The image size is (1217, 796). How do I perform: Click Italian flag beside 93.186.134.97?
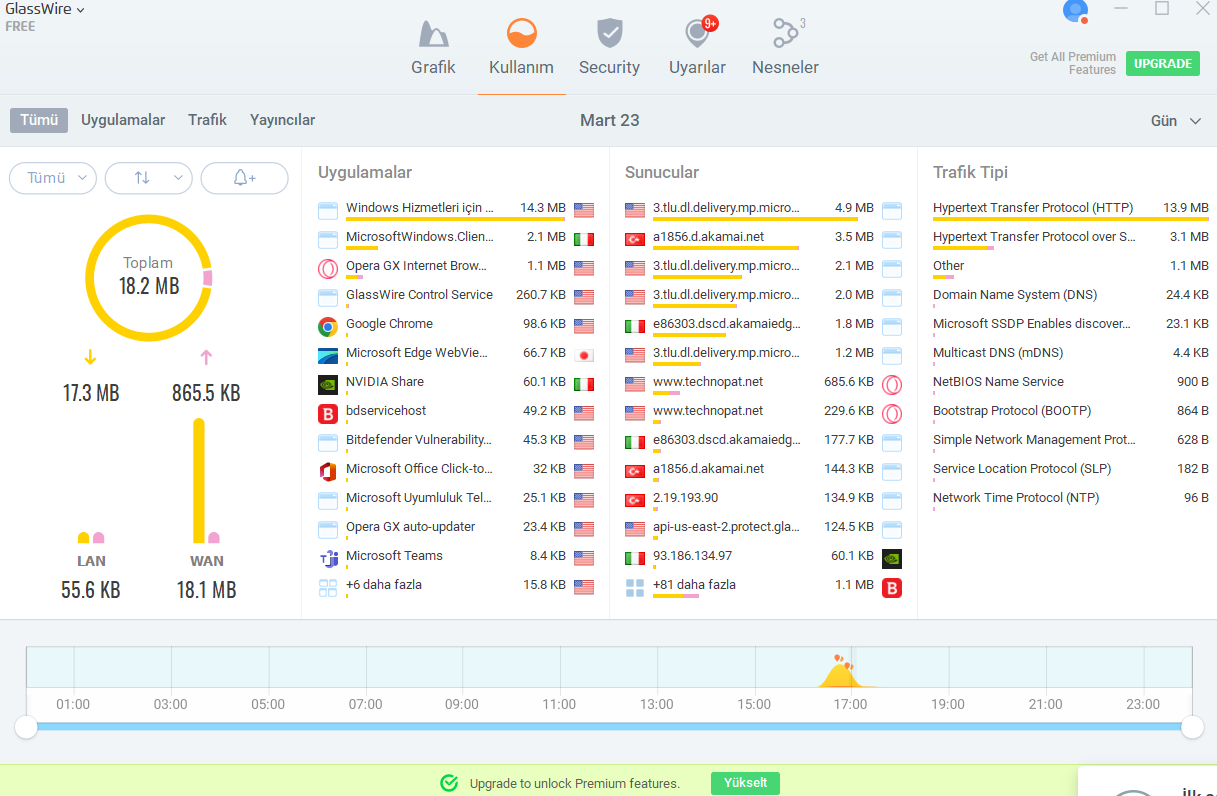click(x=635, y=558)
